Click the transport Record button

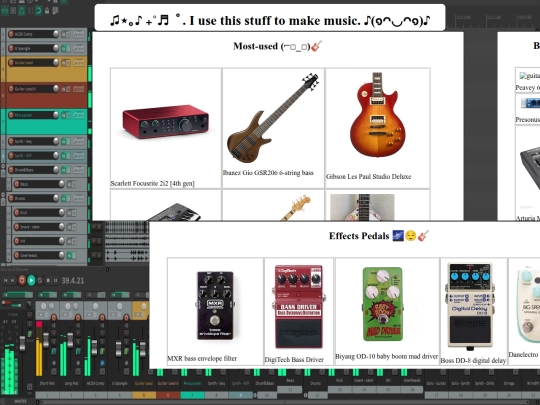click(22, 280)
